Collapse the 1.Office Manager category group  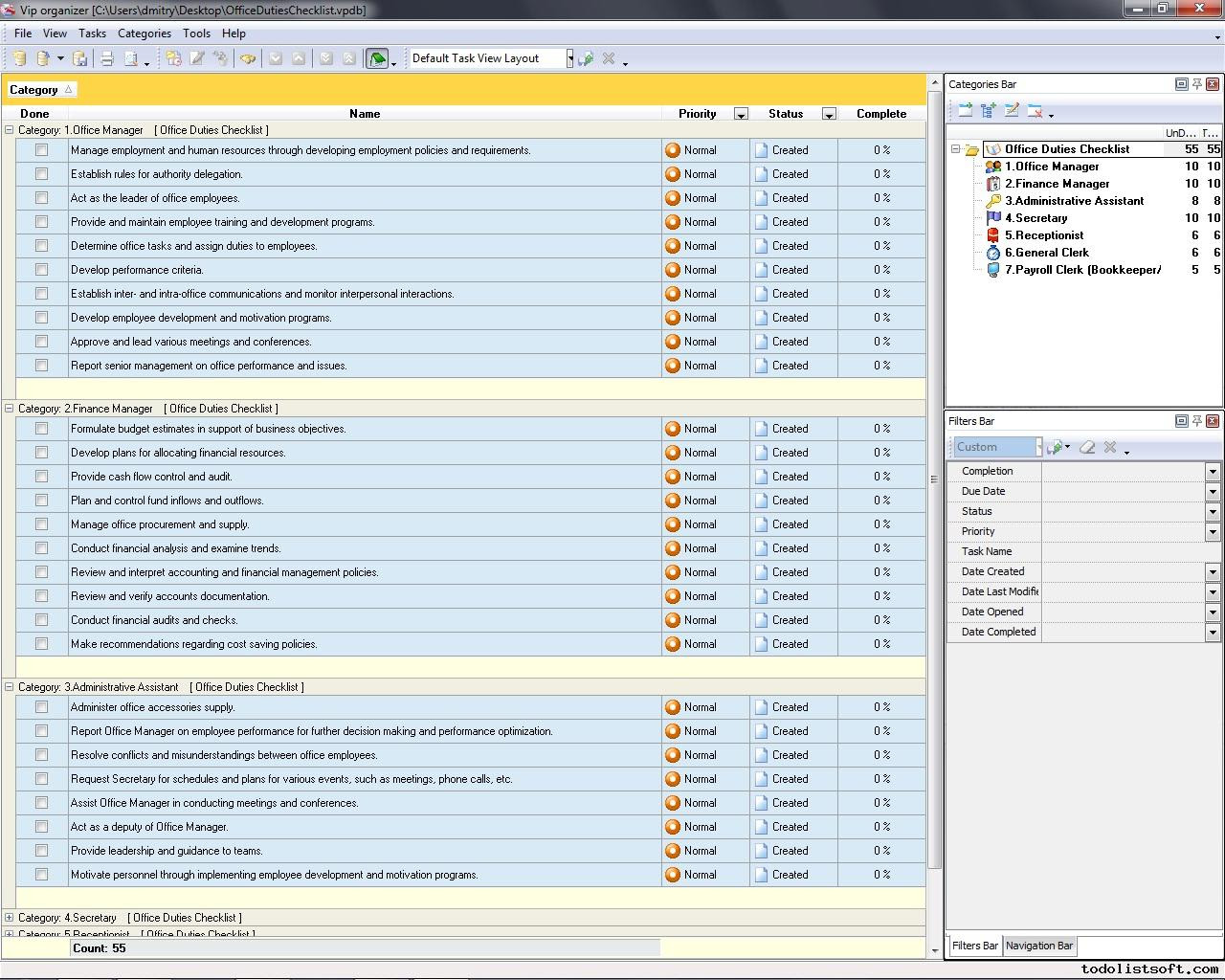10,130
